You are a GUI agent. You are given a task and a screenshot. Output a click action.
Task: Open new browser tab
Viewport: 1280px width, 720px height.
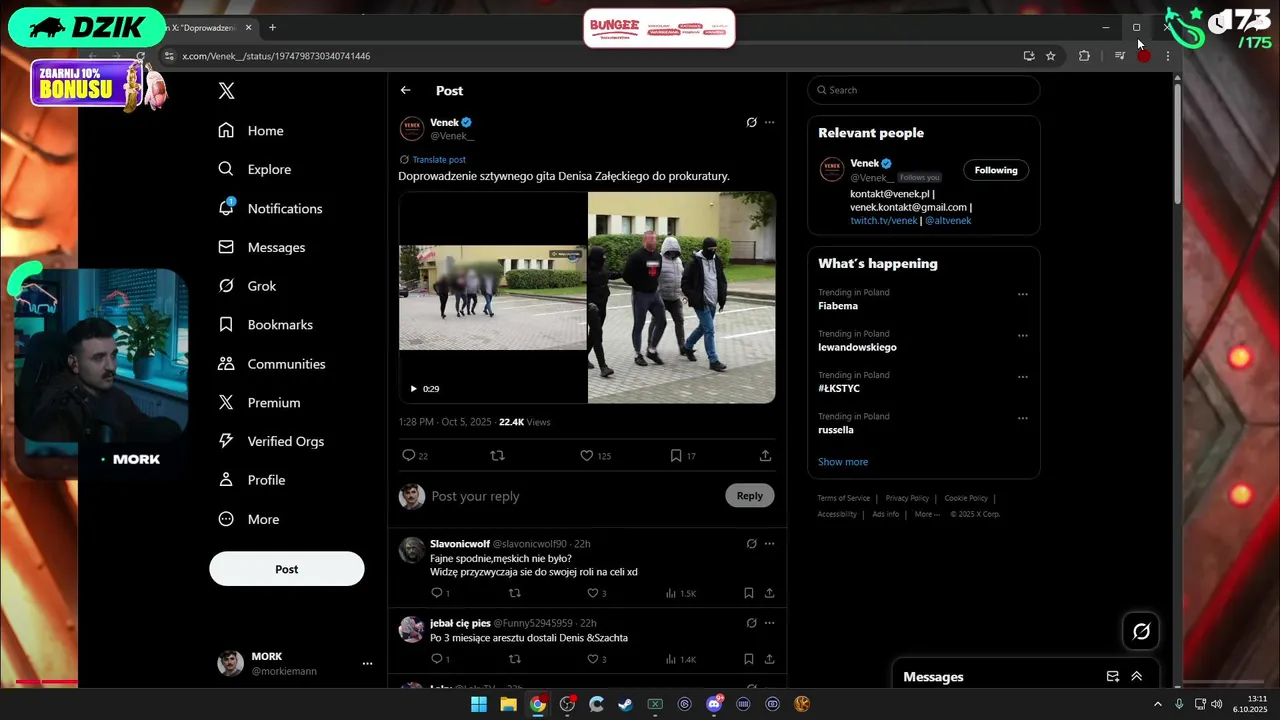[272, 28]
